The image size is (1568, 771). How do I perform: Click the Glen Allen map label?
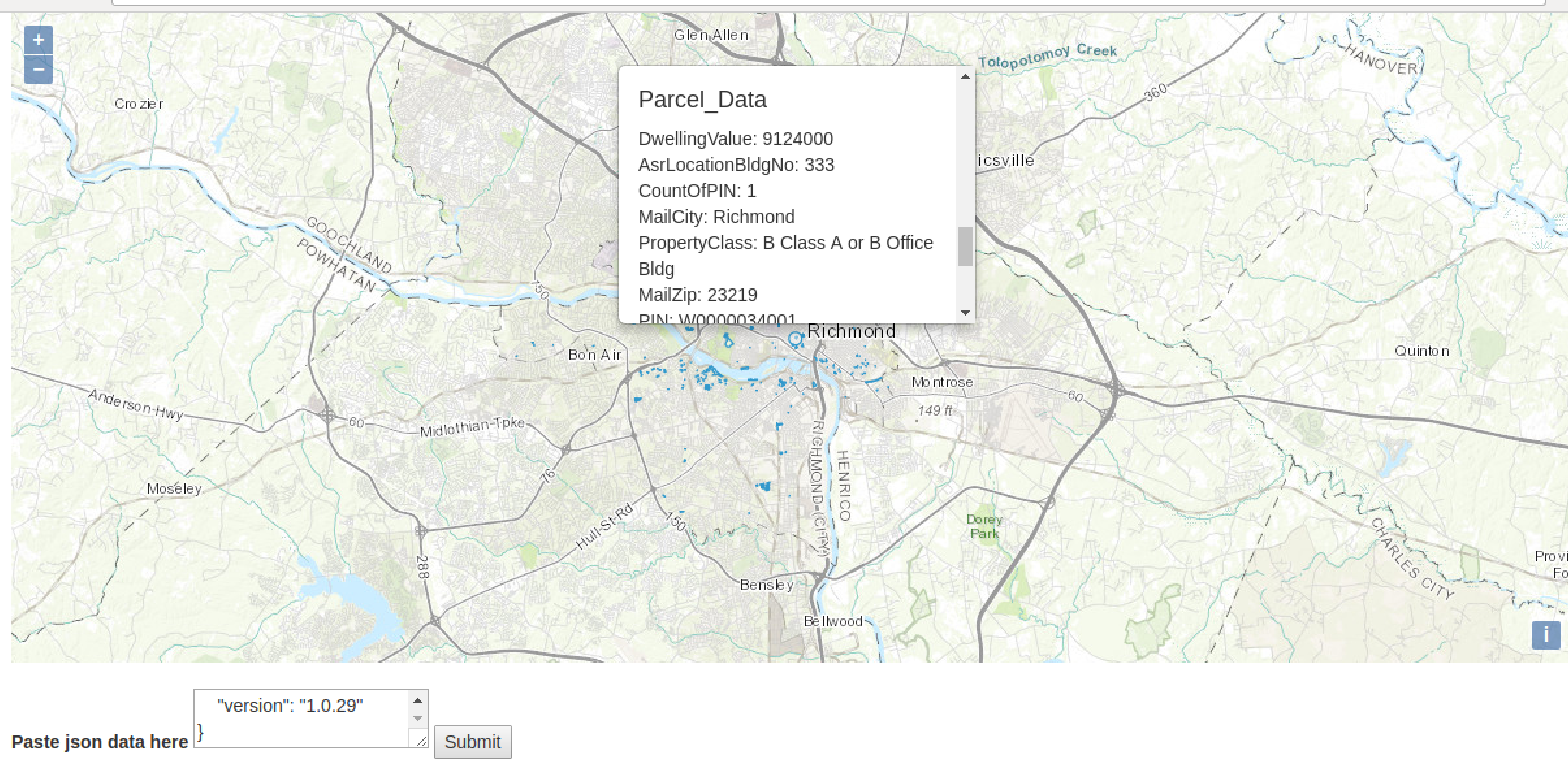[710, 35]
